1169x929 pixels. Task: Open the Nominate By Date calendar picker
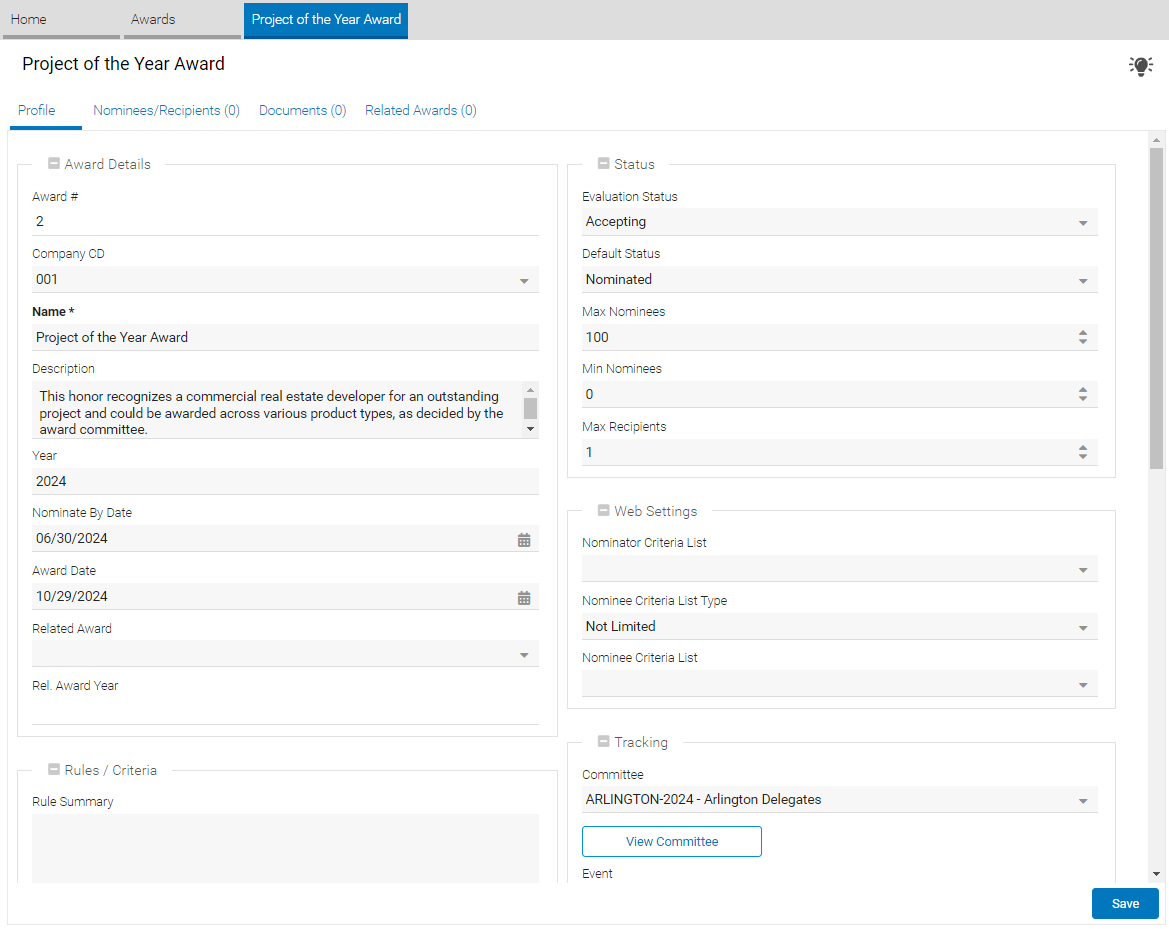pyautogui.click(x=524, y=540)
